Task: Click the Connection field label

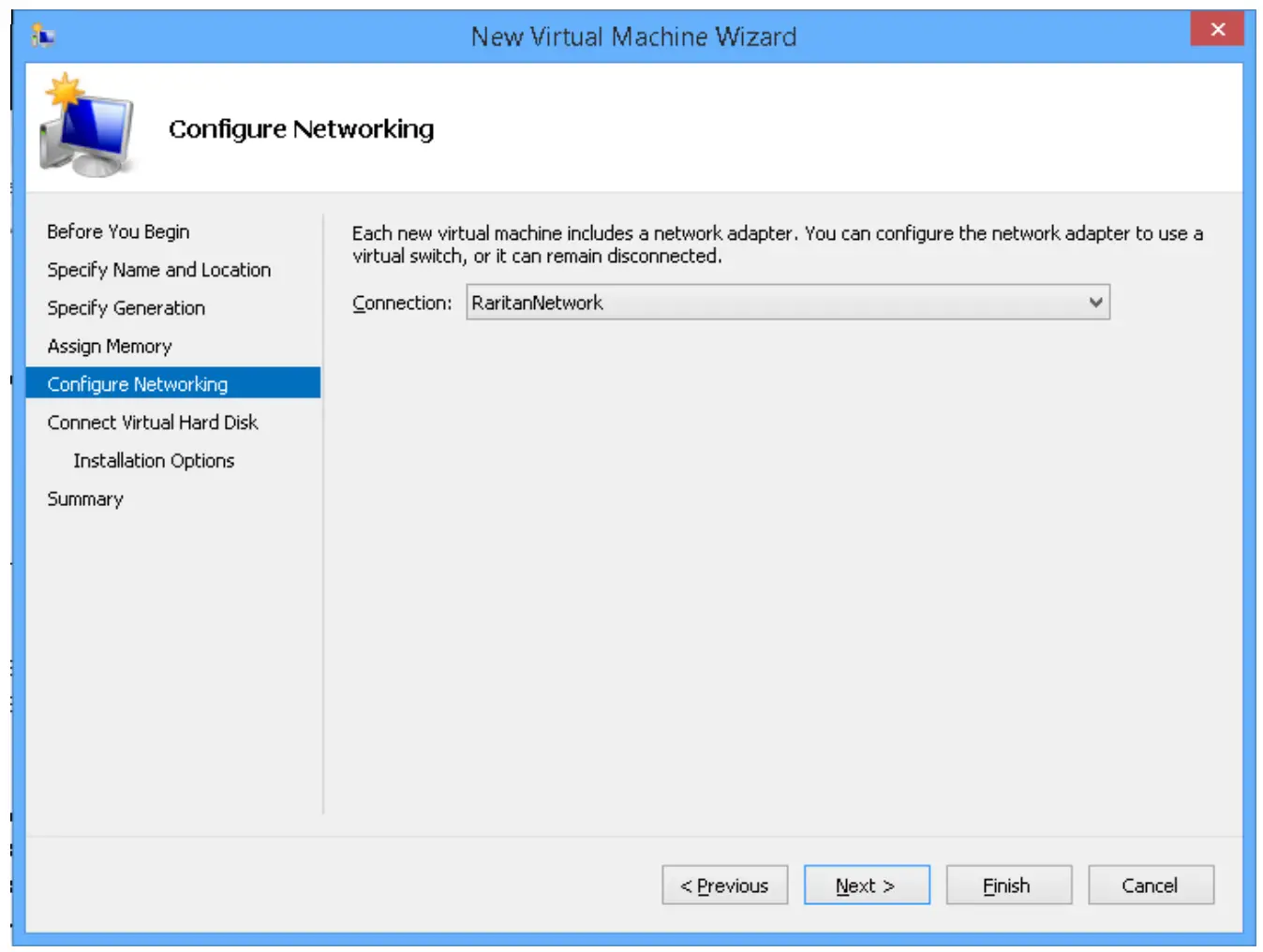Action: tap(402, 304)
